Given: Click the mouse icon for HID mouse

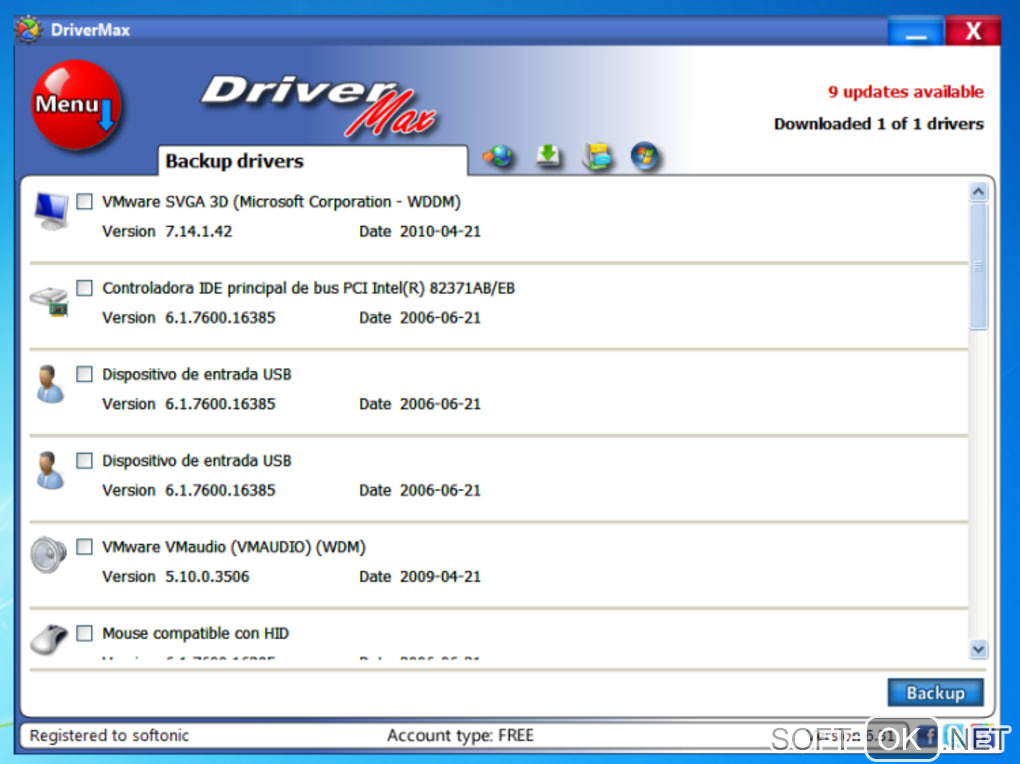Looking at the screenshot, I should [x=49, y=639].
